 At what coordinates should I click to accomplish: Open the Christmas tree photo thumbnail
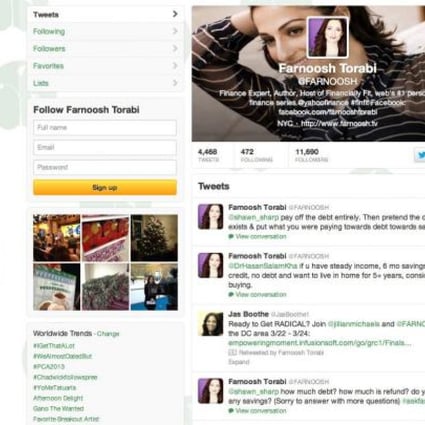point(154,238)
